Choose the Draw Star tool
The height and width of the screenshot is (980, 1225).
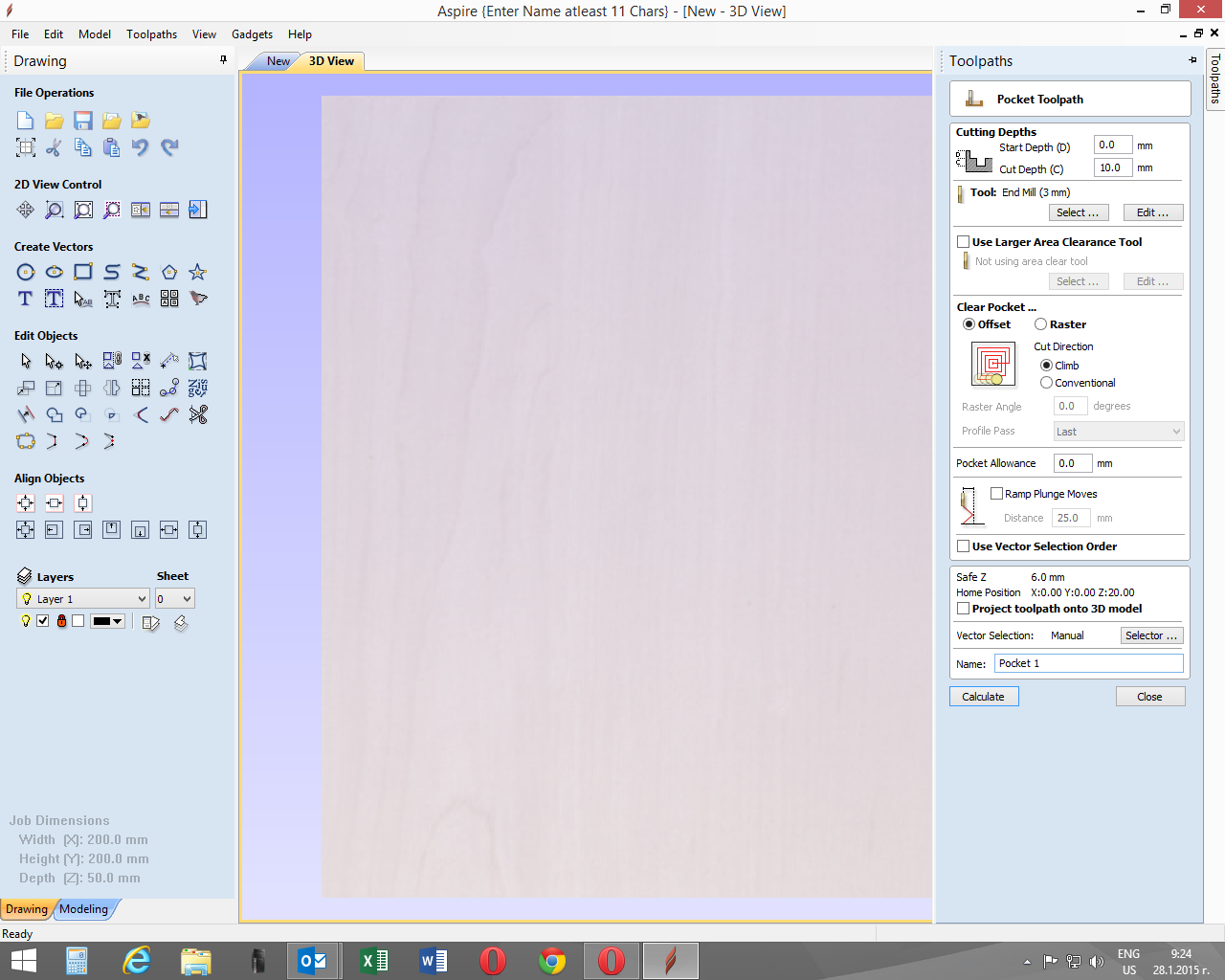(198, 272)
